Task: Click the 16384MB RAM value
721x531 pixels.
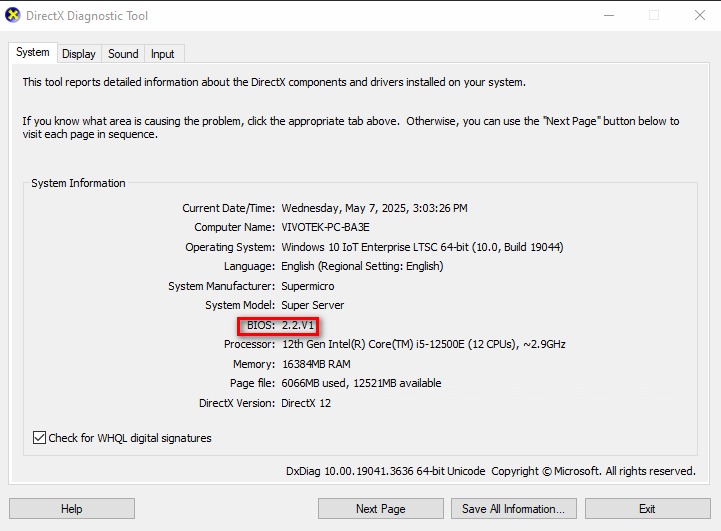Action: tap(316, 364)
